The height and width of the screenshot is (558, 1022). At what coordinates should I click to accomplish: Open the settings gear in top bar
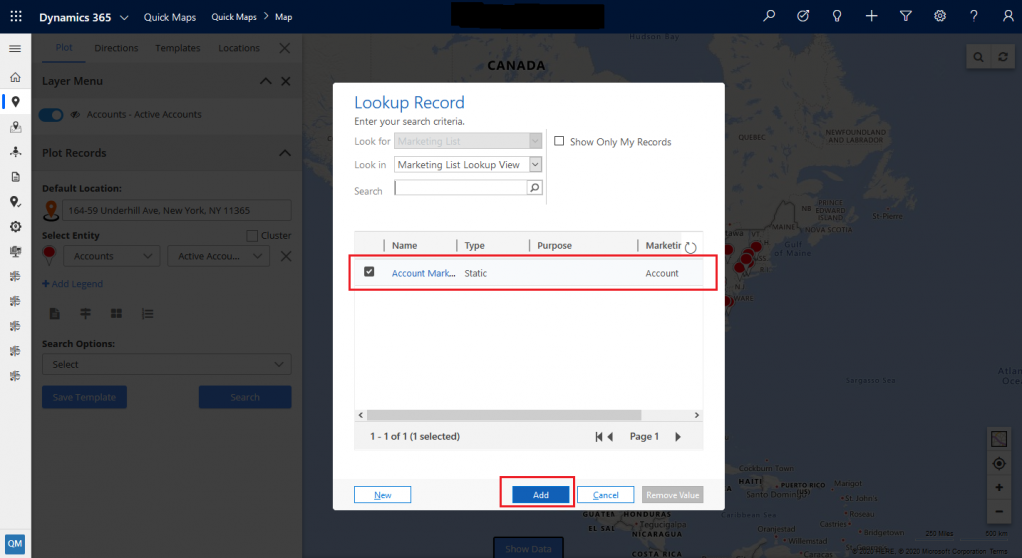pyautogui.click(x=940, y=16)
